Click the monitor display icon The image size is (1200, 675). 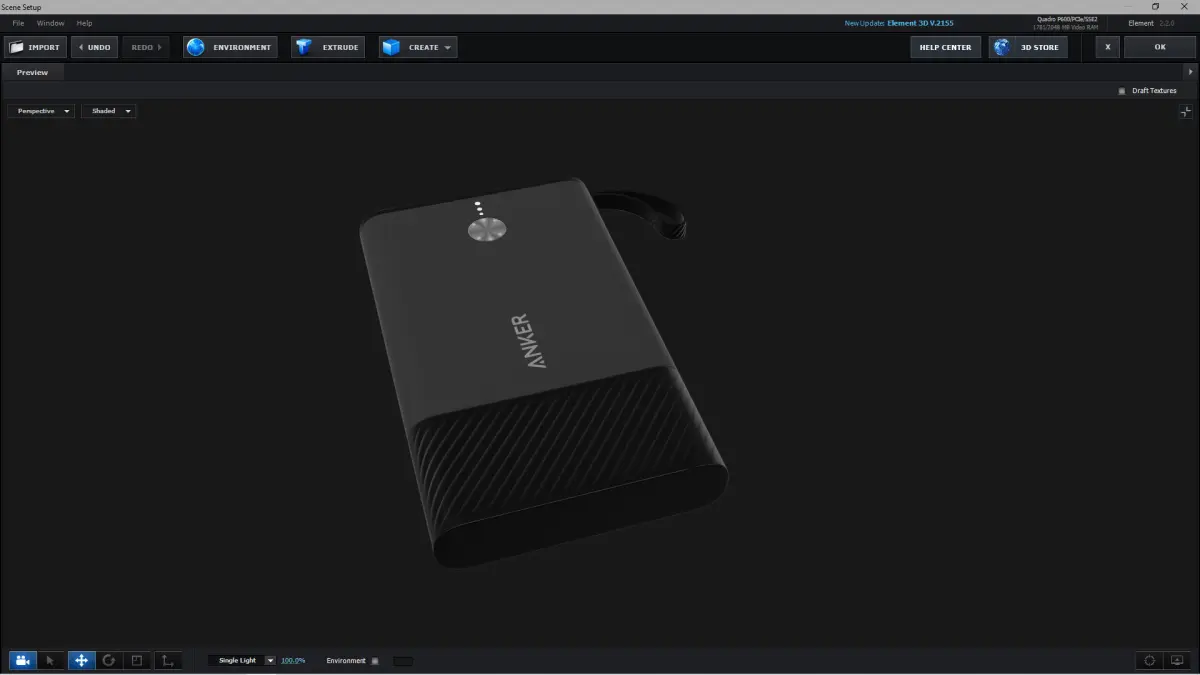tap(1177, 660)
